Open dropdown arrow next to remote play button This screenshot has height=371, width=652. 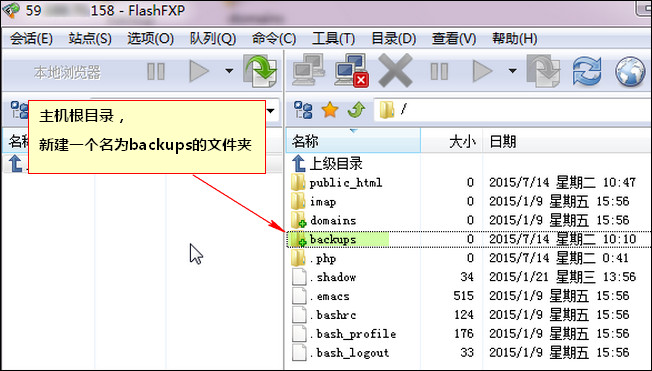pos(513,71)
